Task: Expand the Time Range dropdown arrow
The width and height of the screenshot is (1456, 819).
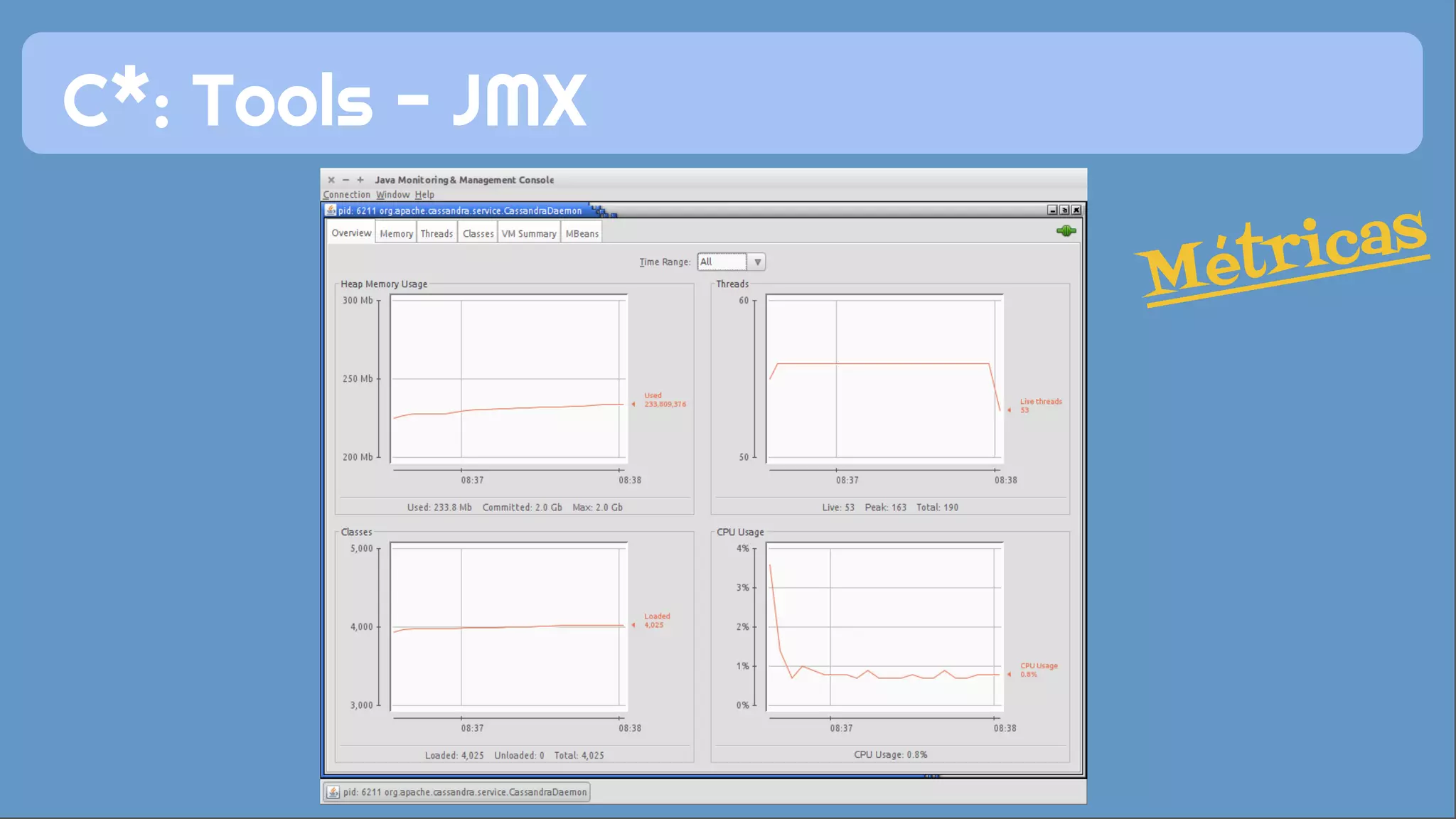Action: [757, 262]
